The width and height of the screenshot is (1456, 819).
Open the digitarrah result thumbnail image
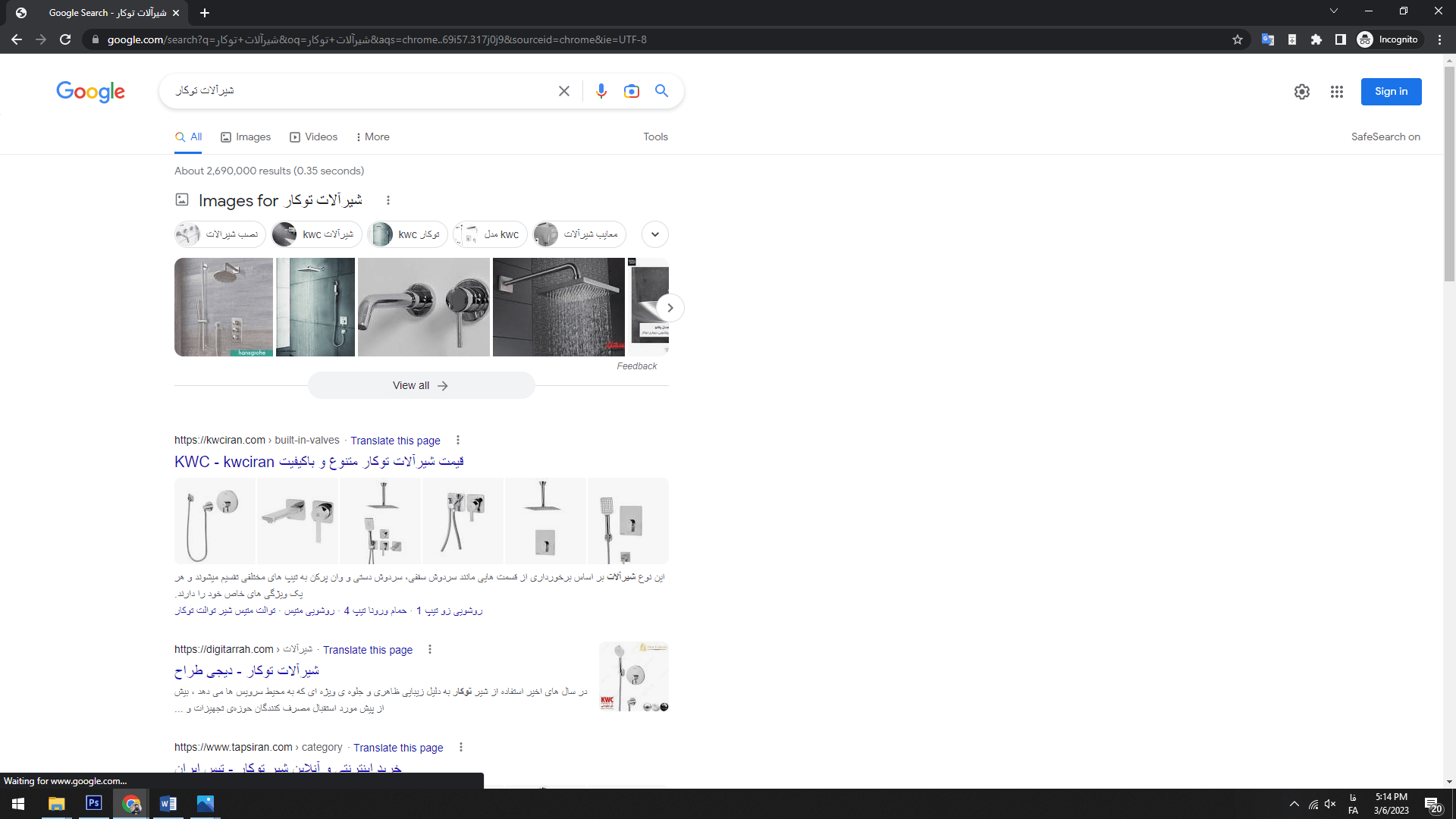click(634, 676)
